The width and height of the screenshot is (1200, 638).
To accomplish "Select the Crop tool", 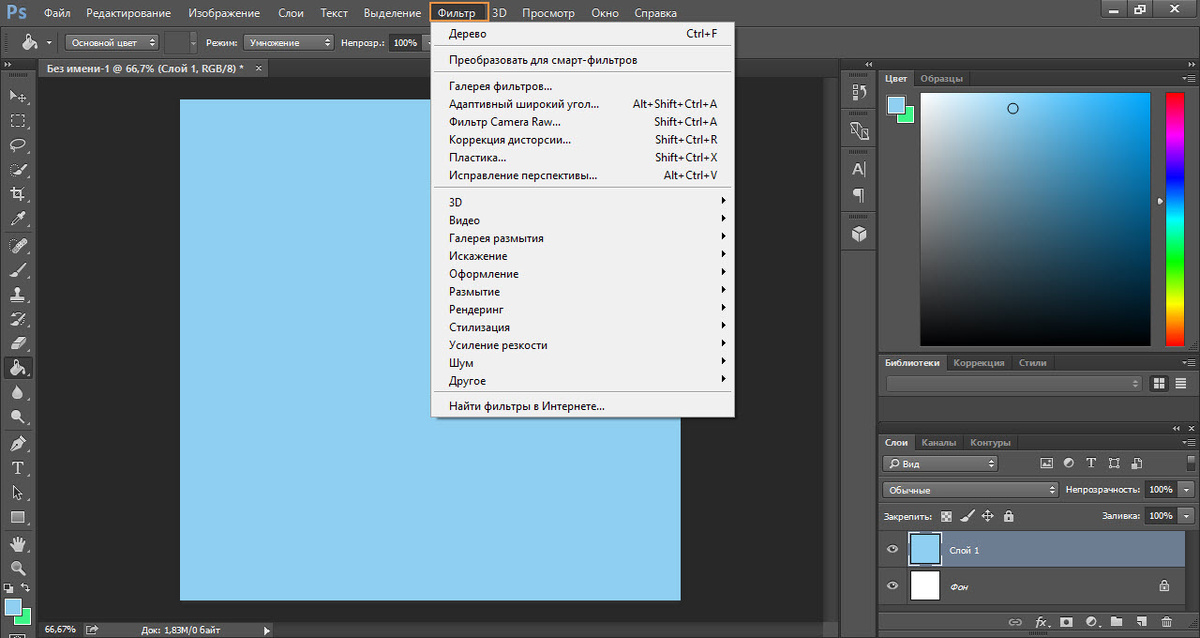I will click(18, 193).
